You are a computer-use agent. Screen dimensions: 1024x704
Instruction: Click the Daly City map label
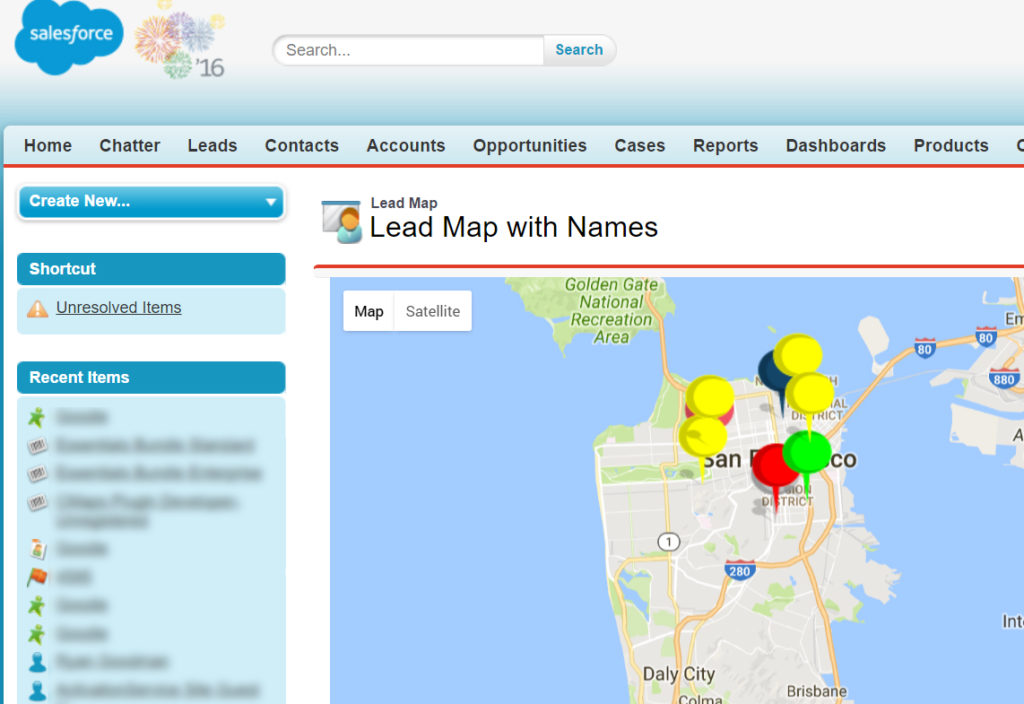point(679,674)
